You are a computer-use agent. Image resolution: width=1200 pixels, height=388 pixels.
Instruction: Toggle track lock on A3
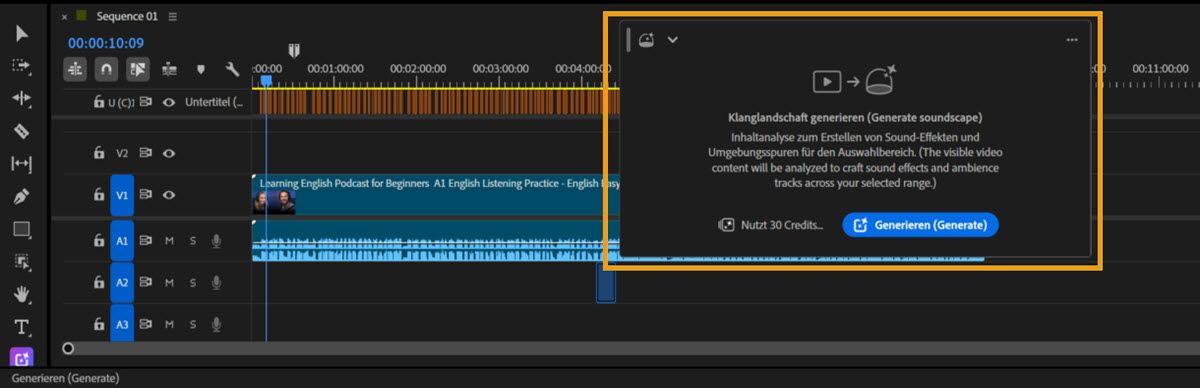98,325
